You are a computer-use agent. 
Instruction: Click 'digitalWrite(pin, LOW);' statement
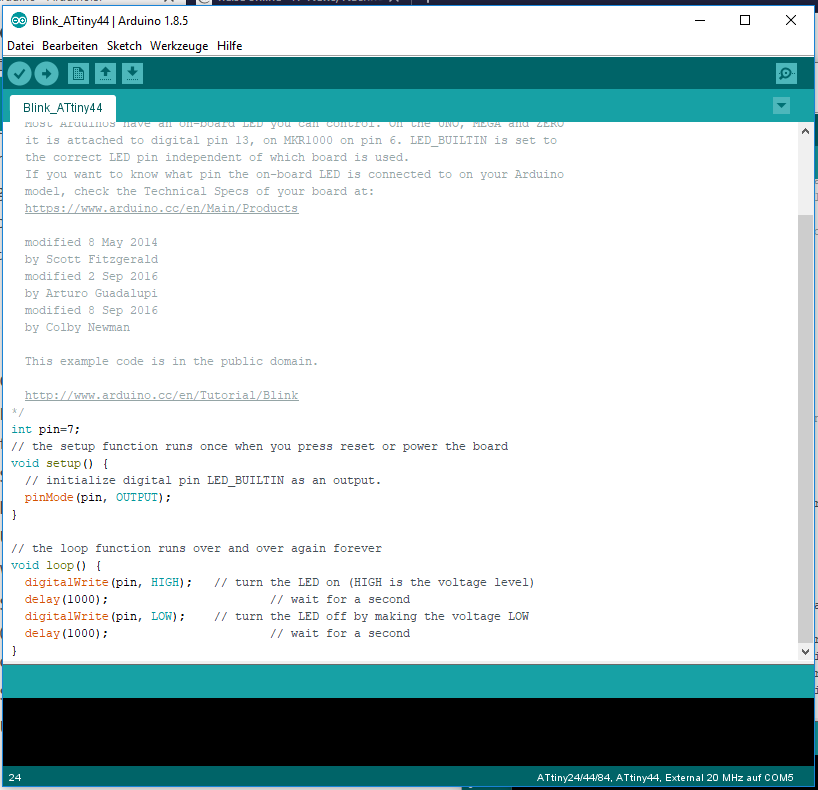[105, 616]
